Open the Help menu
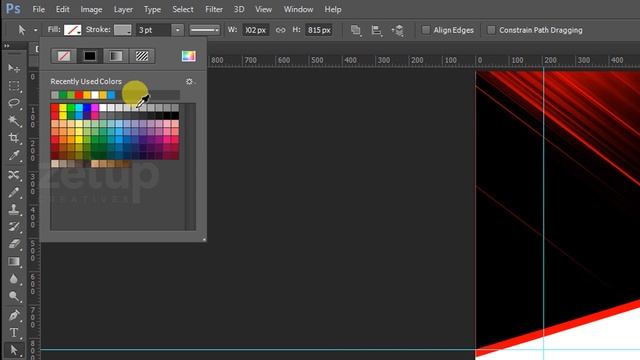 tap(333, 9)
